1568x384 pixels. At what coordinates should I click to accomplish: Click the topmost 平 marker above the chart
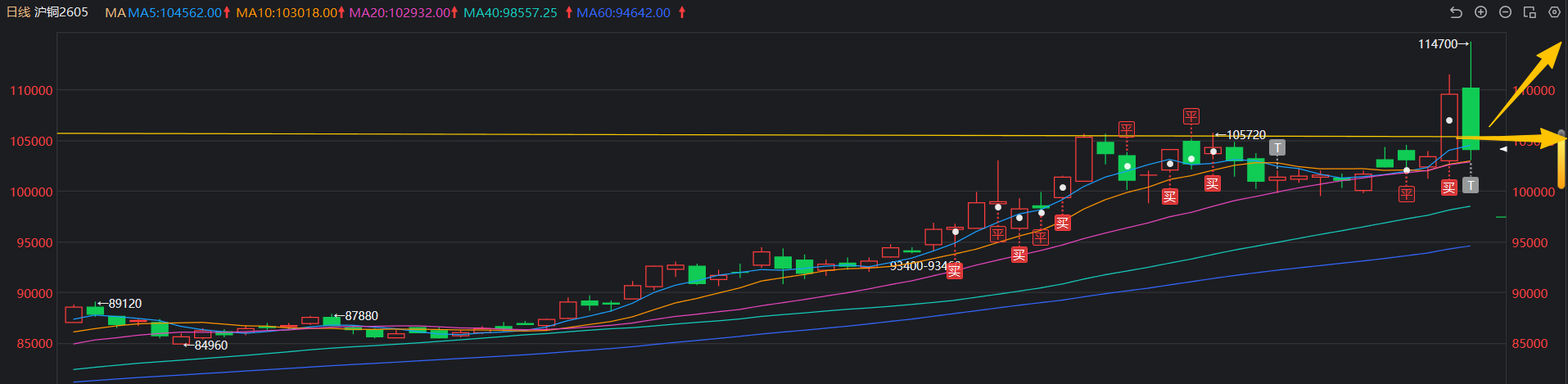[x=1191, y=116]
